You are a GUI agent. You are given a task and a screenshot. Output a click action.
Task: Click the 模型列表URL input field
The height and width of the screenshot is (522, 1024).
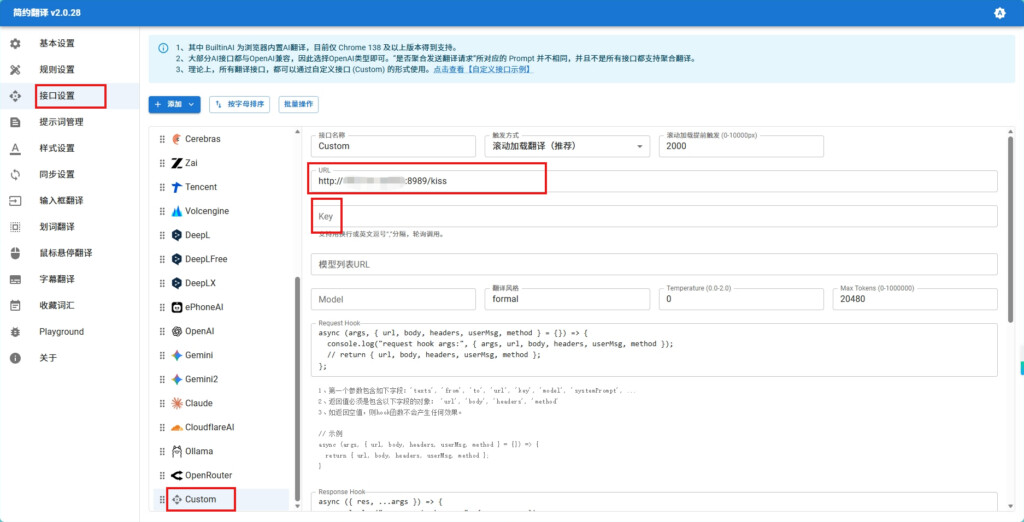coord(654,265)
